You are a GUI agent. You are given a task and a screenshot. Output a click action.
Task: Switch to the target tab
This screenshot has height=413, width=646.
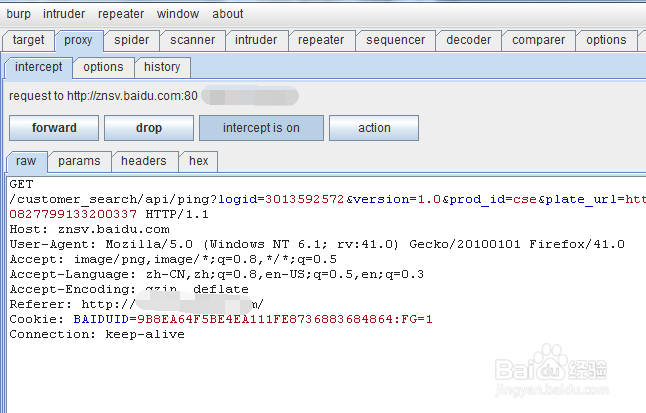28,40
